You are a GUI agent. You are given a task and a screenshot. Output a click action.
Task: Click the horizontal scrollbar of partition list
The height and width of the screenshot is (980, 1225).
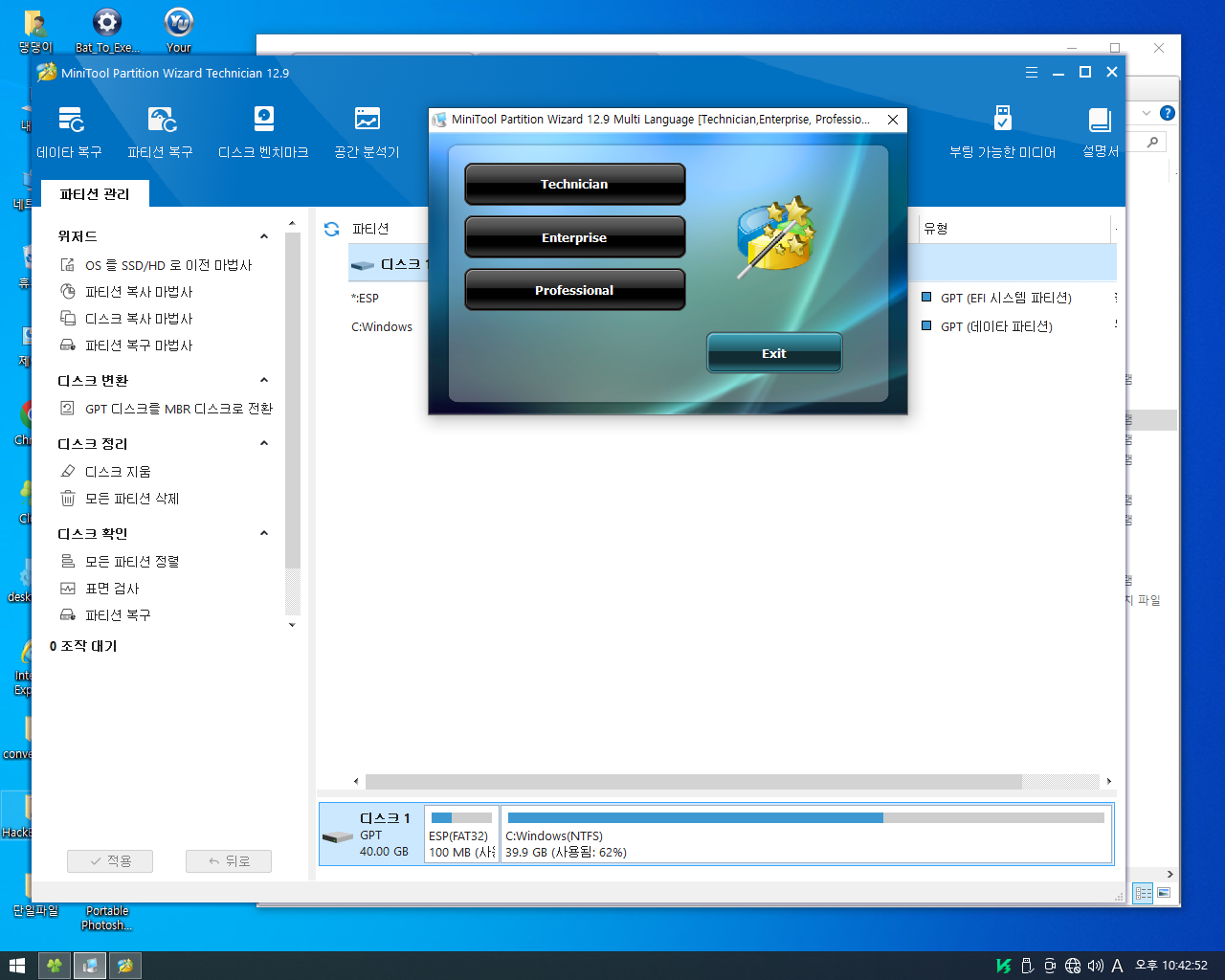pos(694,782)
